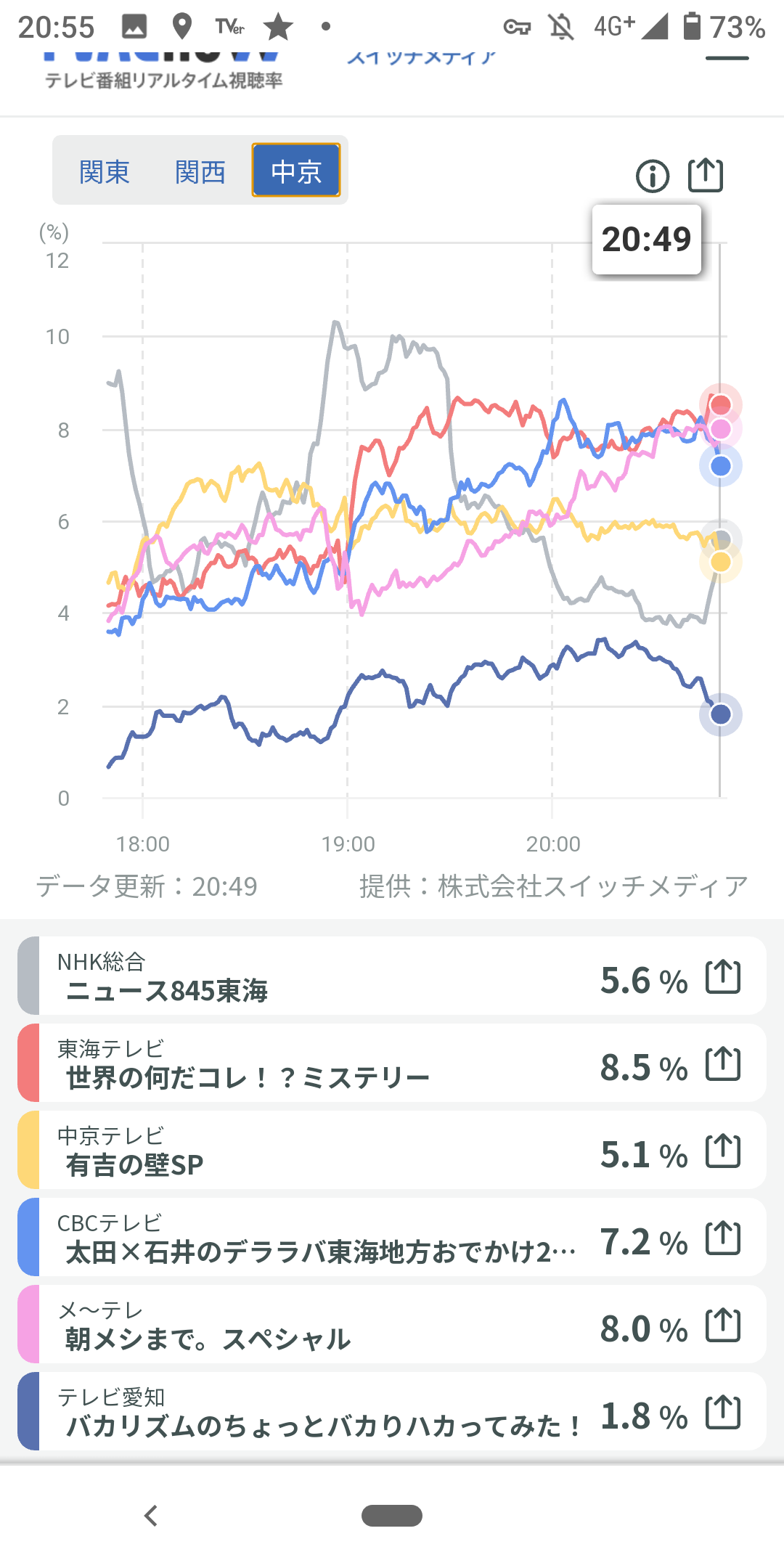
Task: Share the メ〜テレ rating row
Action: click(723, 1326)
